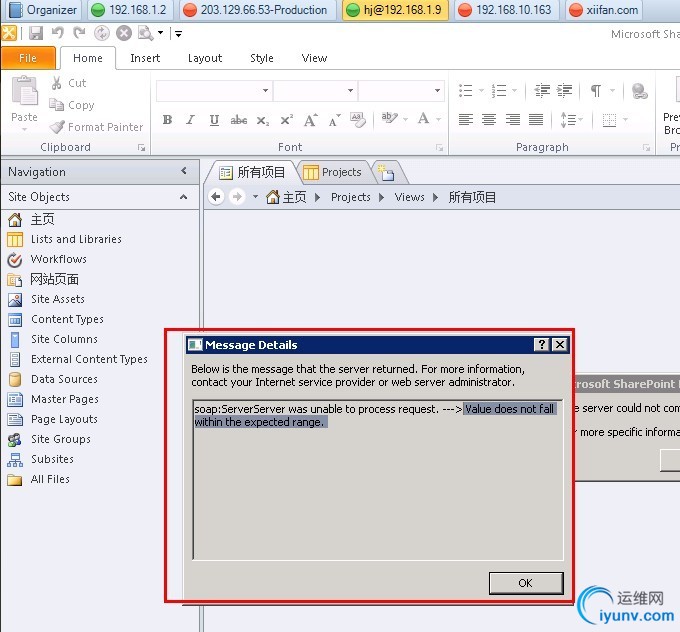Screen dimensions: 680x632
Task: Switch to the Home ribbon tab
Action: (x=88, y=58)
